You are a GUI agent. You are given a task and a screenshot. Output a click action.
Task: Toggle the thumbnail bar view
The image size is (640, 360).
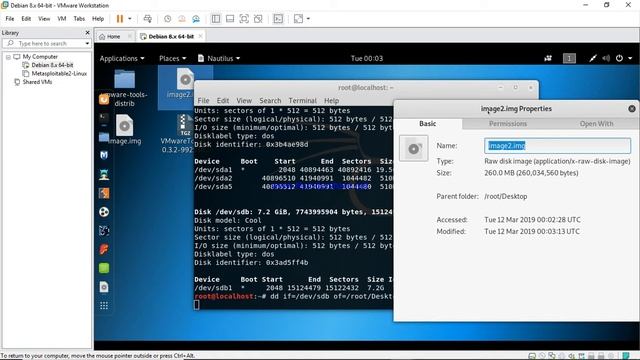click(x=230, y=19)
